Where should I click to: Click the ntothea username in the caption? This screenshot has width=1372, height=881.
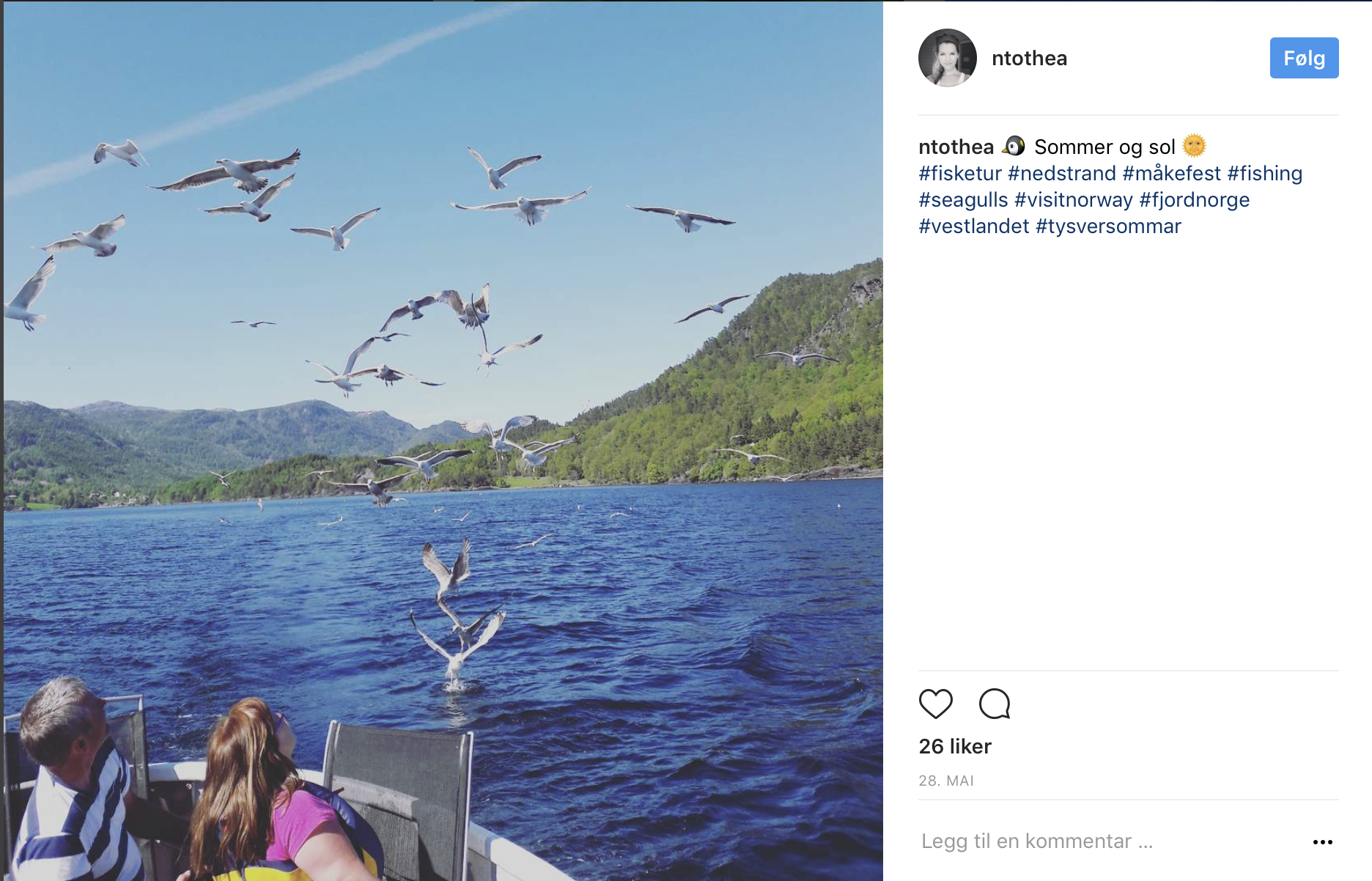[x=956, y=147]
